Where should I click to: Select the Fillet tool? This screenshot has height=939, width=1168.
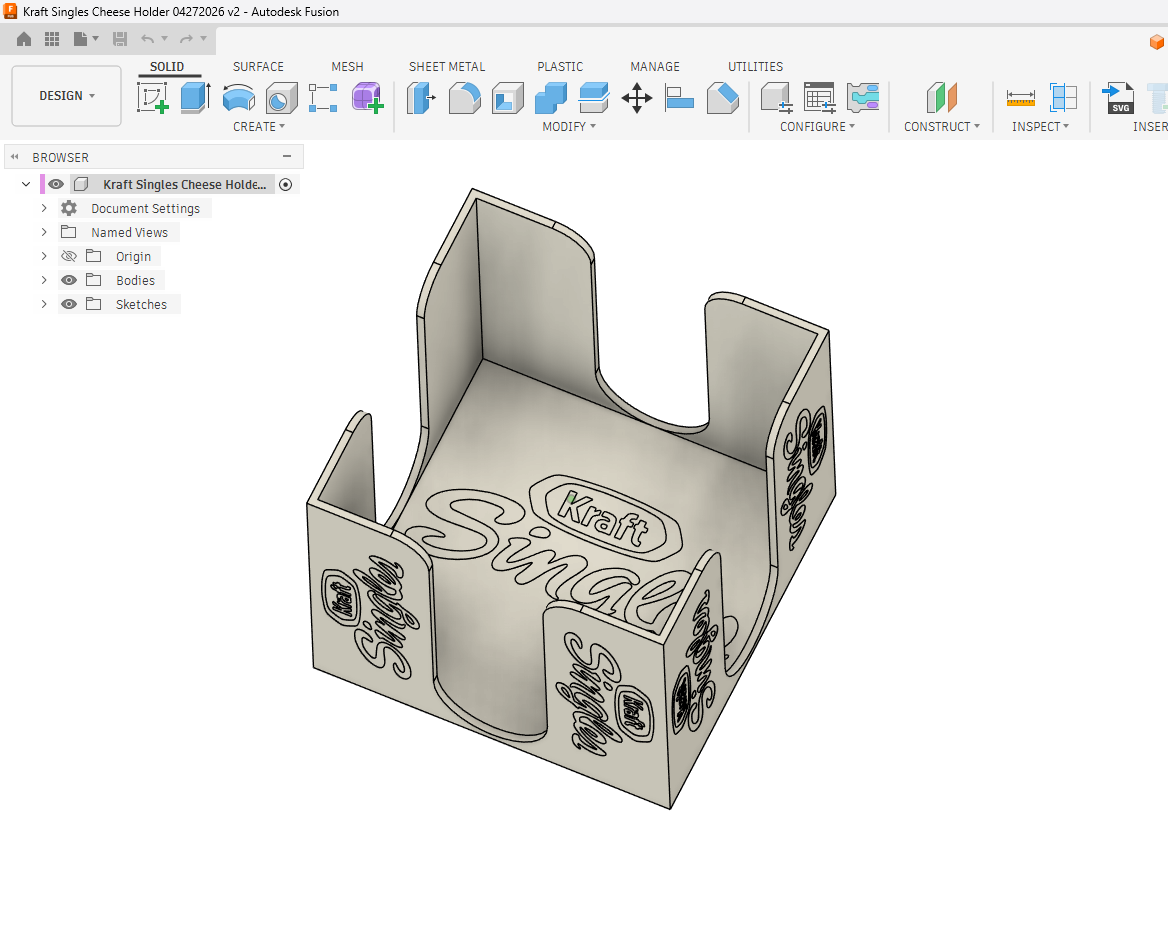tap(464, 98)
